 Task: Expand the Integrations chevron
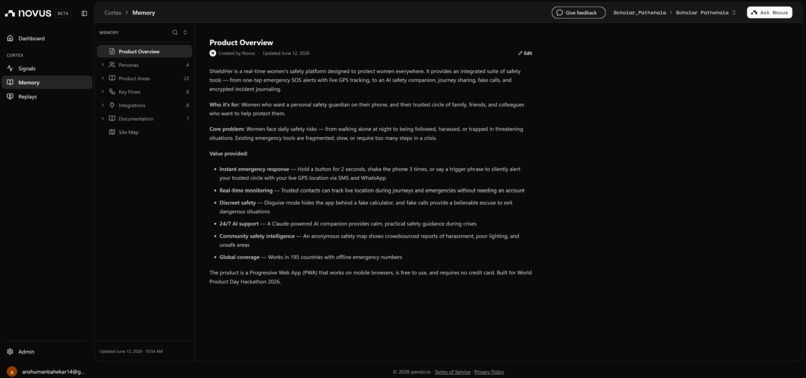102,105
